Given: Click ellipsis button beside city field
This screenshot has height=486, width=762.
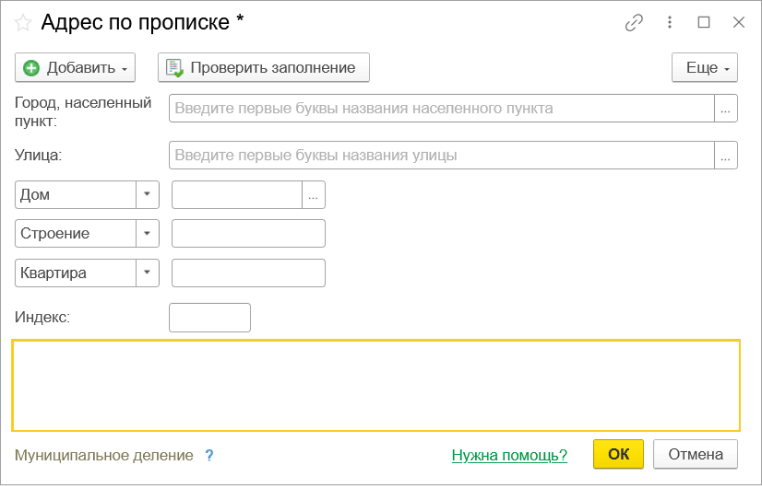Looking at the screenshot, I should (x=726, y=108).
